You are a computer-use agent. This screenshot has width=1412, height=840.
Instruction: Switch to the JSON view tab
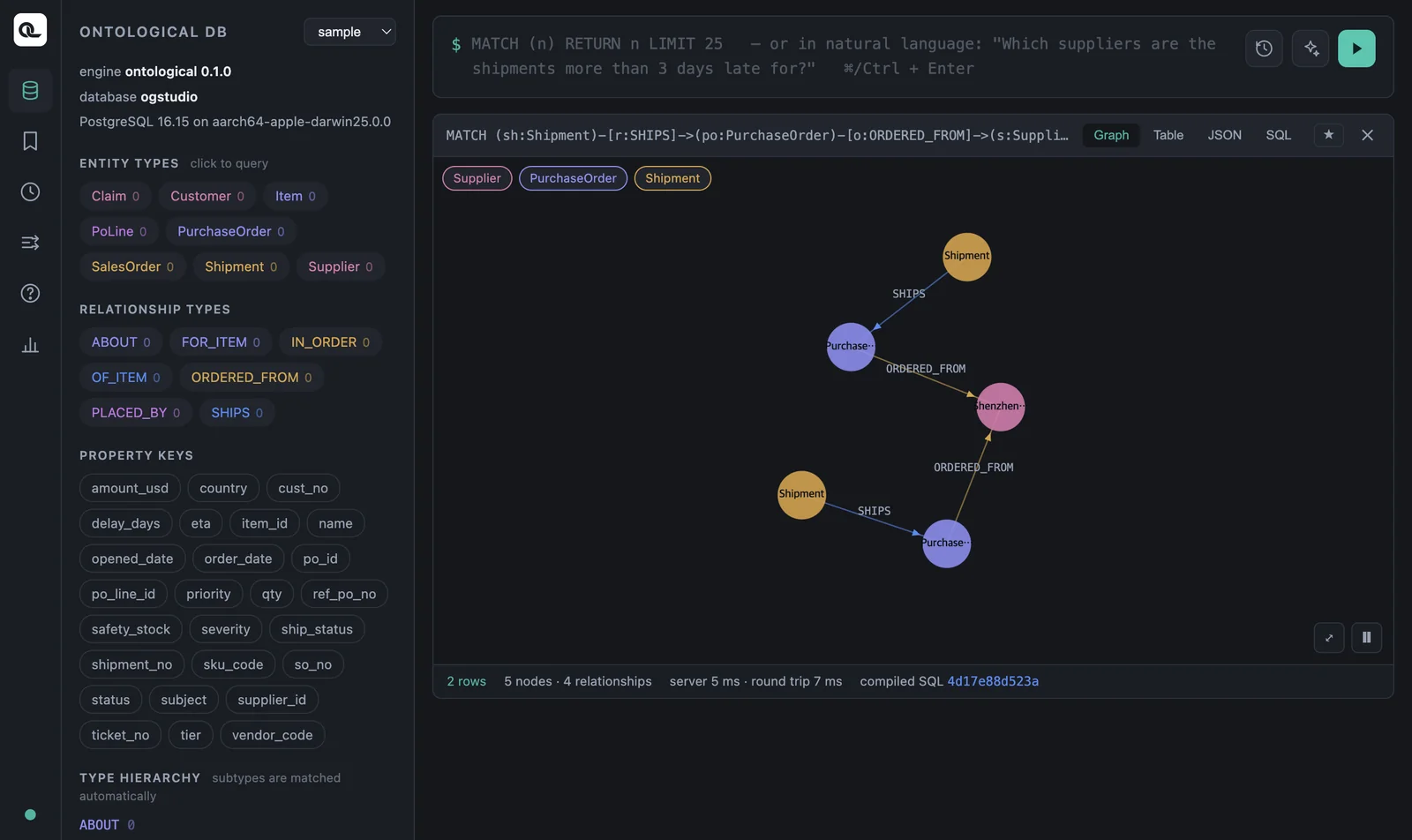pos(1224,135)
